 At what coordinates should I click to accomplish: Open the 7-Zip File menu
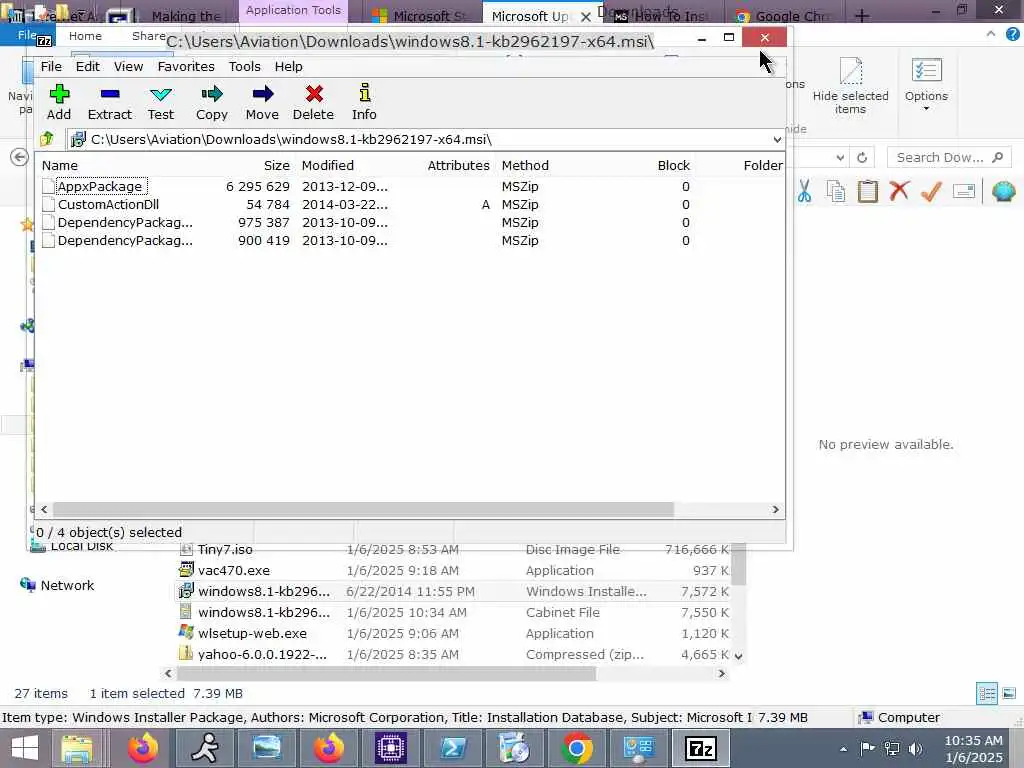[51, 67]
